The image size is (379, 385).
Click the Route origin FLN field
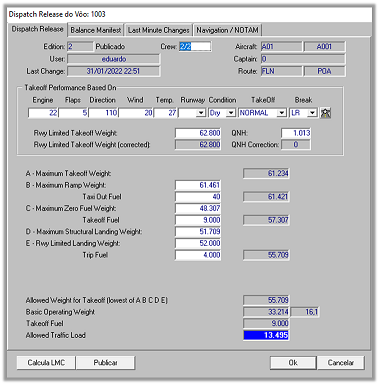[x=281, y=71]
